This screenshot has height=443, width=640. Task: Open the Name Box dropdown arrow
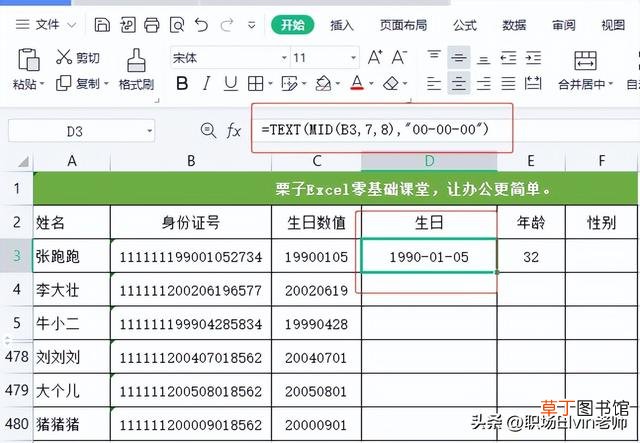[149, 131]
